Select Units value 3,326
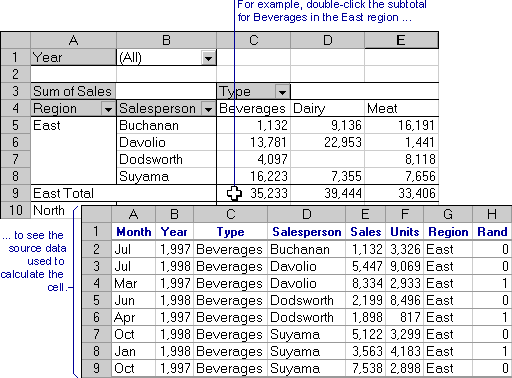This screenshot has width=512, height=378. coord(405,249)
